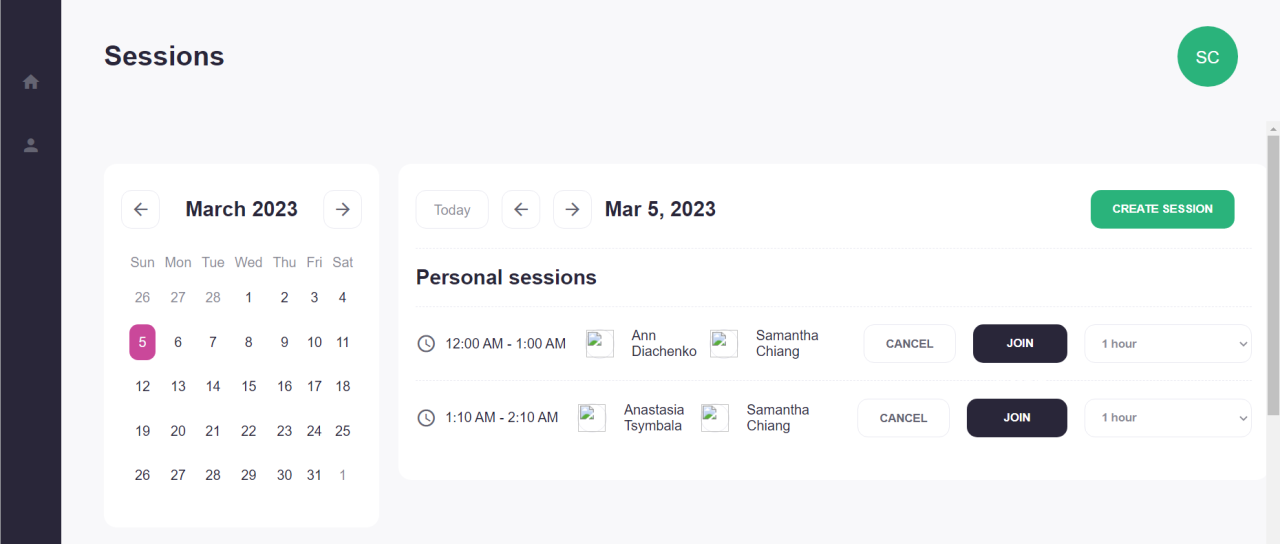
Task: Open the home icon in sidebar
Action: 31,82
